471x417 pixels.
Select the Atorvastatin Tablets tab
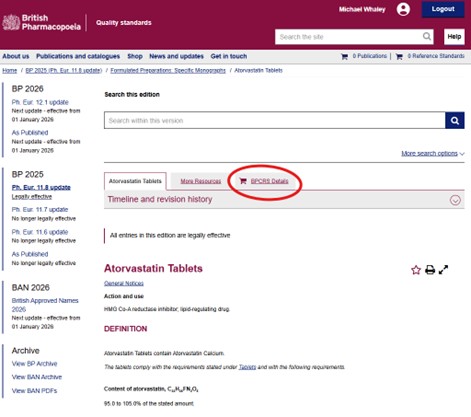click(135, 181)
